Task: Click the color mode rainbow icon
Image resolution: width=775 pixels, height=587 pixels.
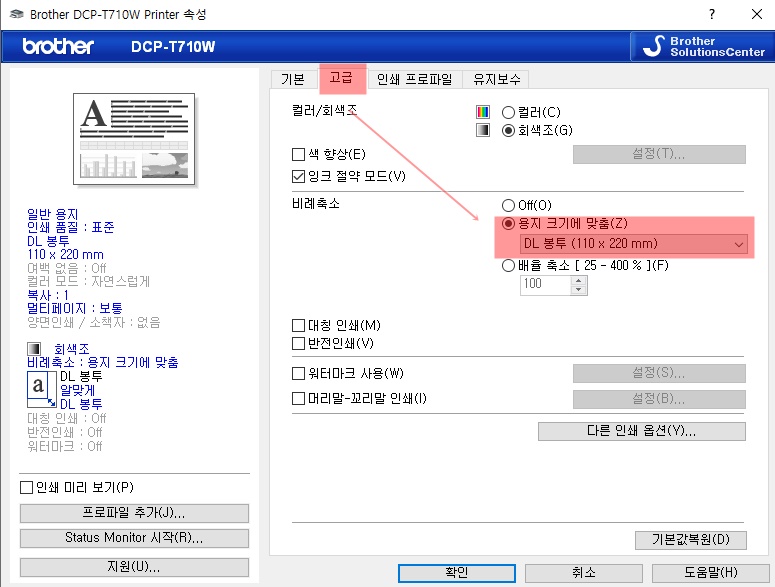Action: [x=483, y=112]
